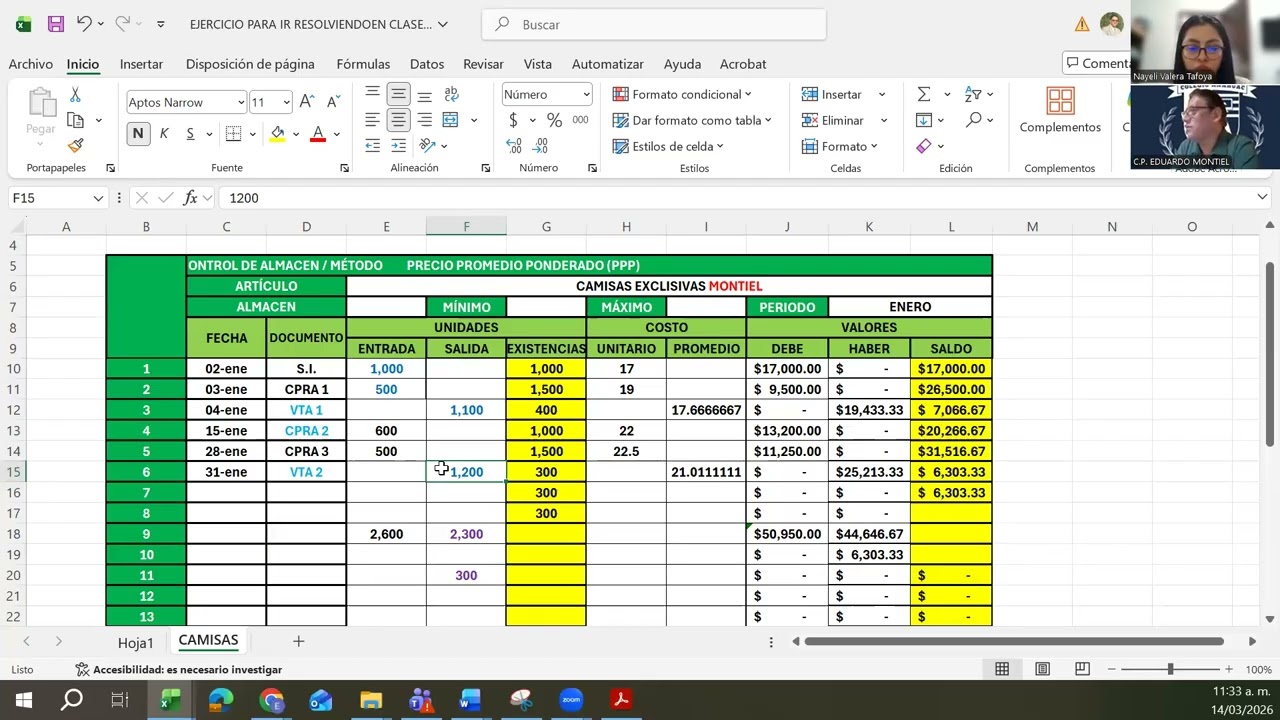Click the Increase font size icon

308,102
